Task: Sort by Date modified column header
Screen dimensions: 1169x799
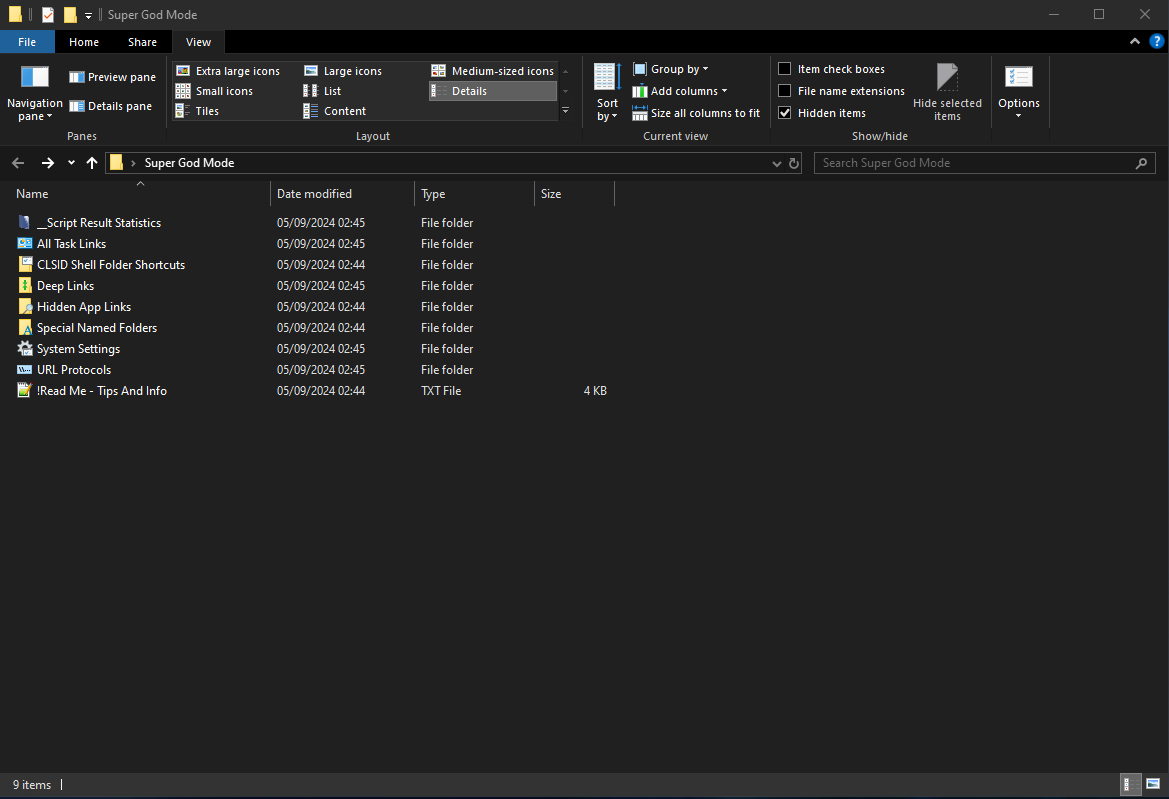Action: click(341, 194)
